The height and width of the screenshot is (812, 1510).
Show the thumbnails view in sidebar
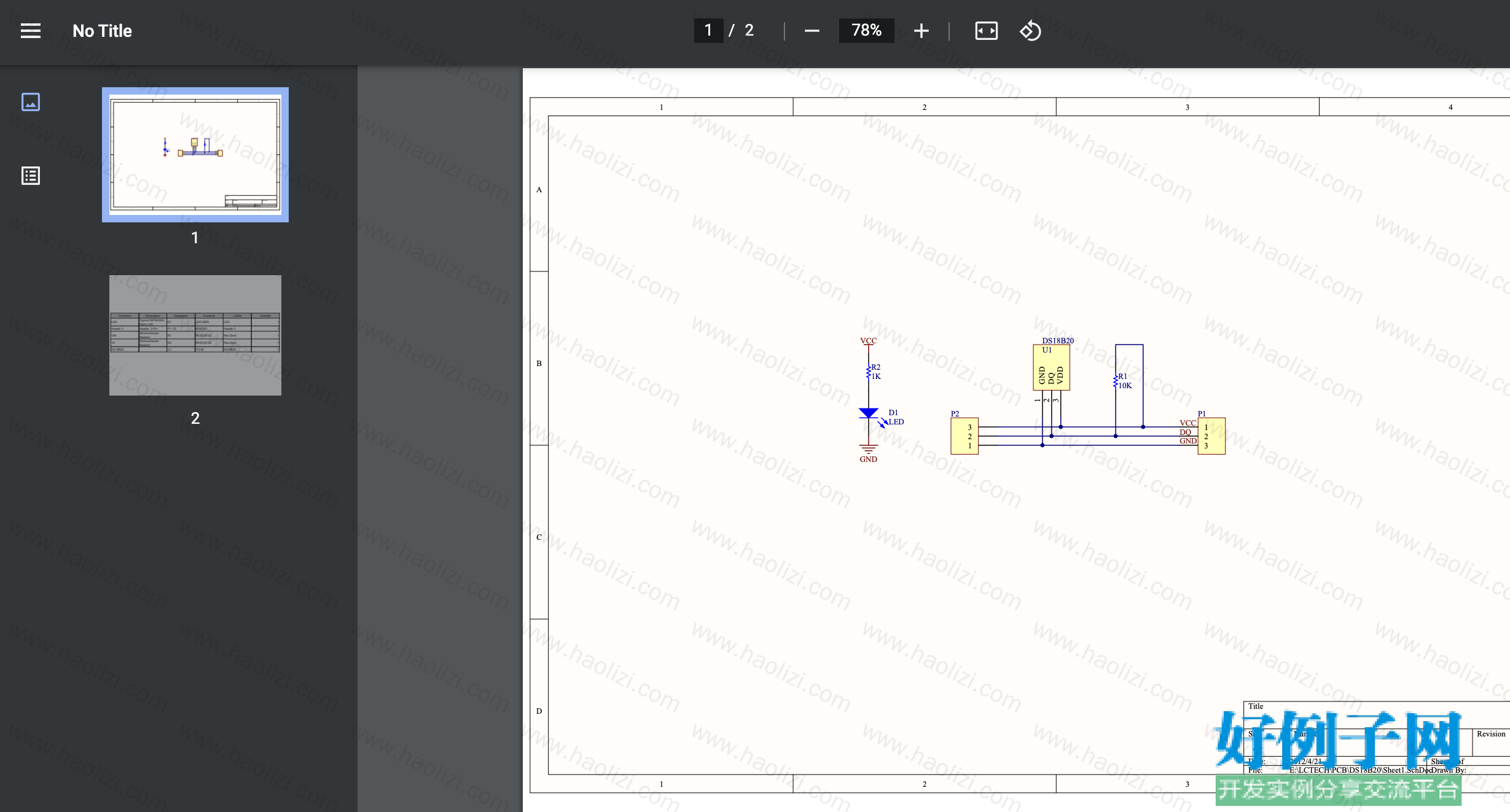tap(31, 102)
